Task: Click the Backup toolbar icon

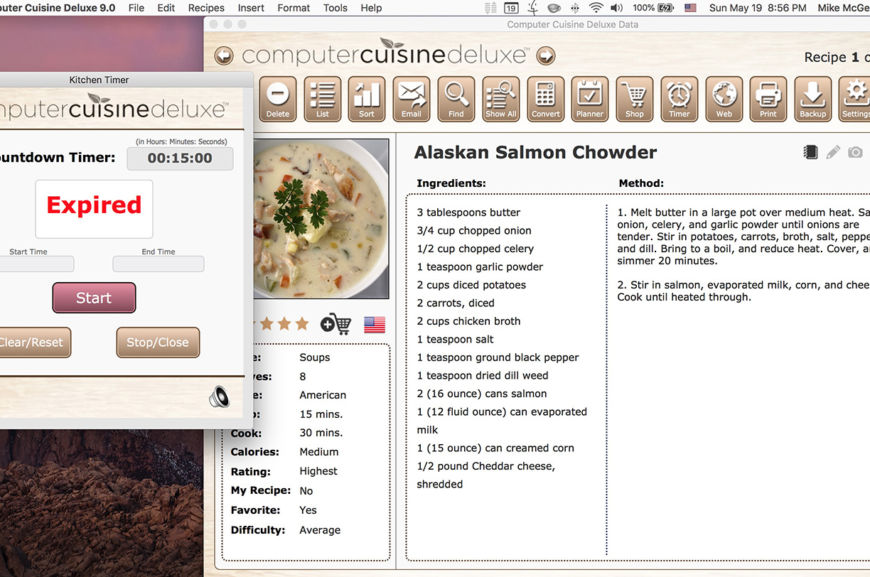Action: [x=813, y=99]
